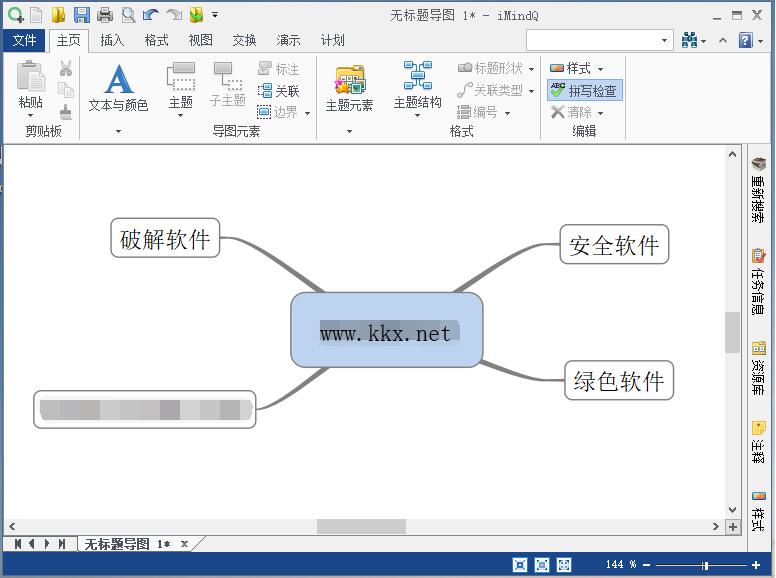Open the ribbon search combo box dropdown
Viewport: 776px width, 578px height.
[664, 40]
